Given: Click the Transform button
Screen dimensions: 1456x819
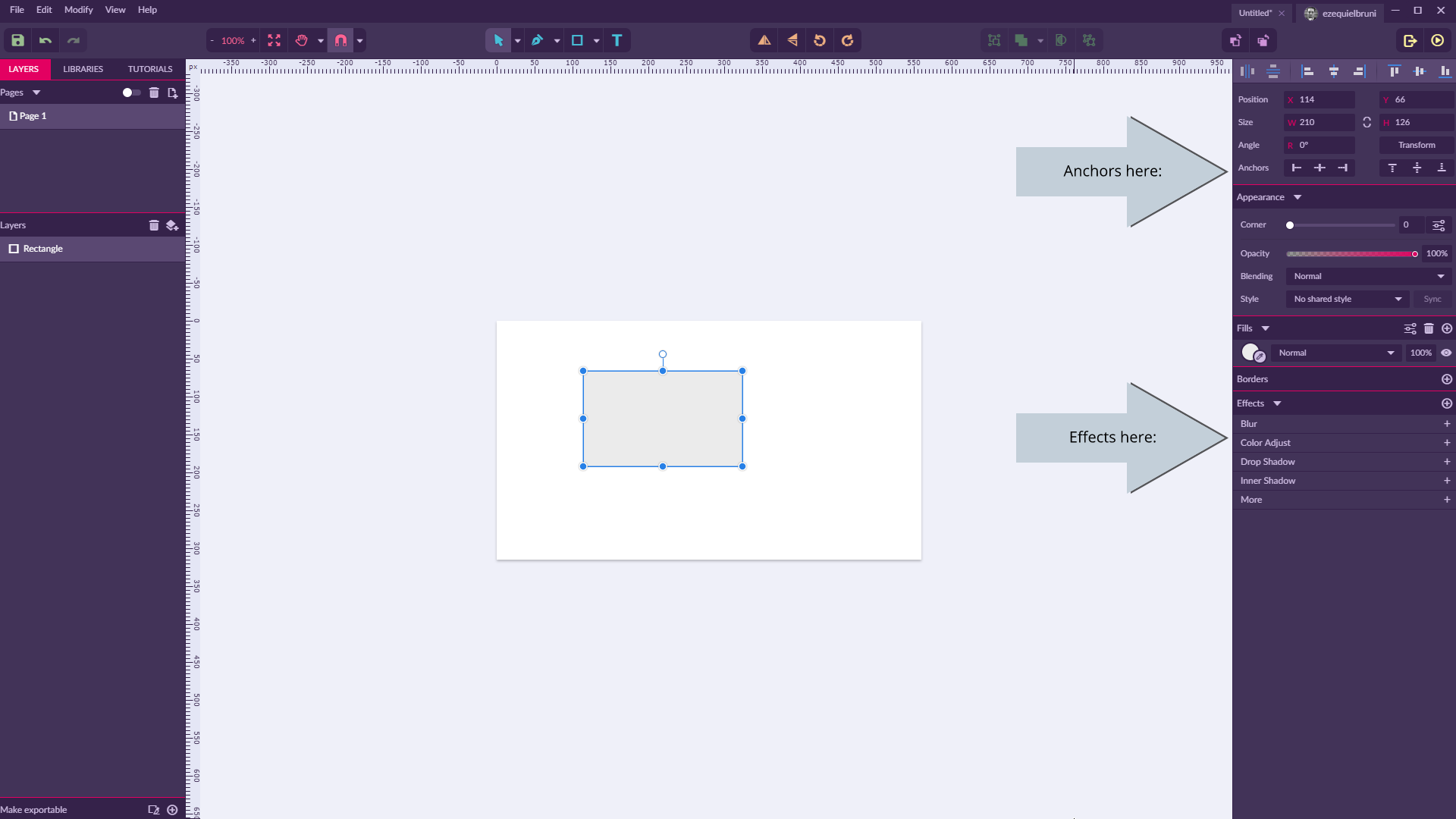Looking at the screenshot, I should 1417,146.
